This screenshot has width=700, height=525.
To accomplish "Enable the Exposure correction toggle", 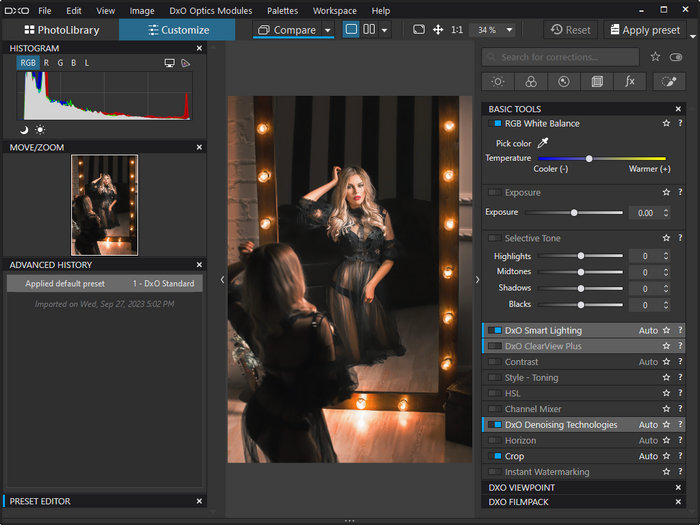I will click(494, 193).
